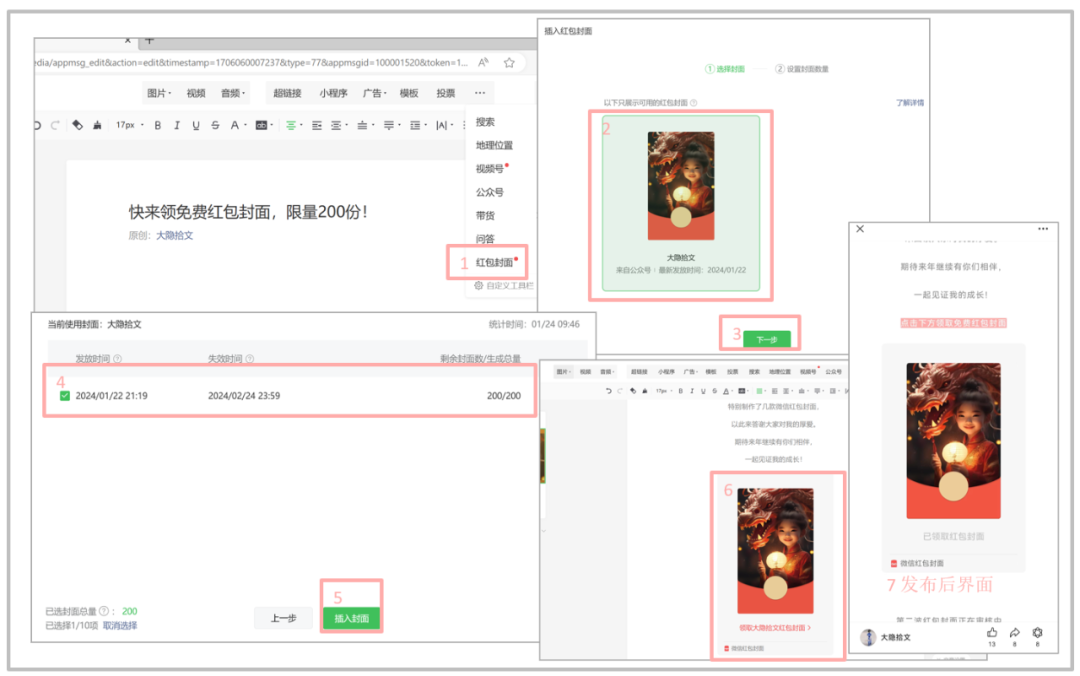Choose 带货 from the more menu
1080x676 pixels.
coord(485,216)
